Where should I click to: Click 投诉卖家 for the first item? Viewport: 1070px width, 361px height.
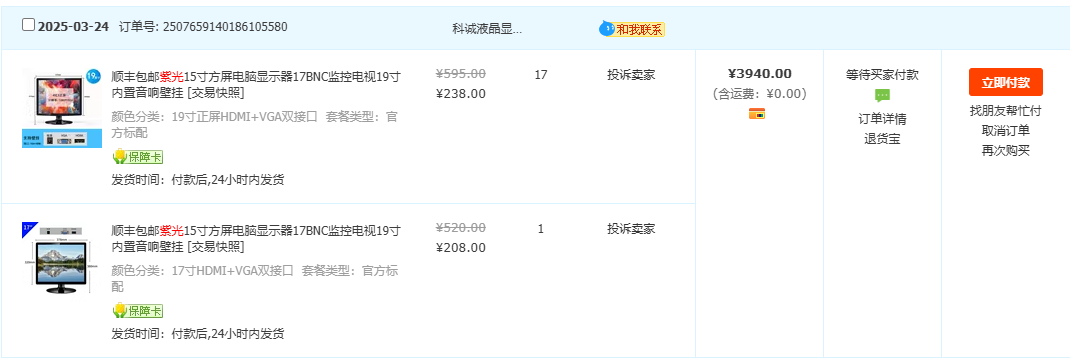pyautogui.click(x=631, y=75)
